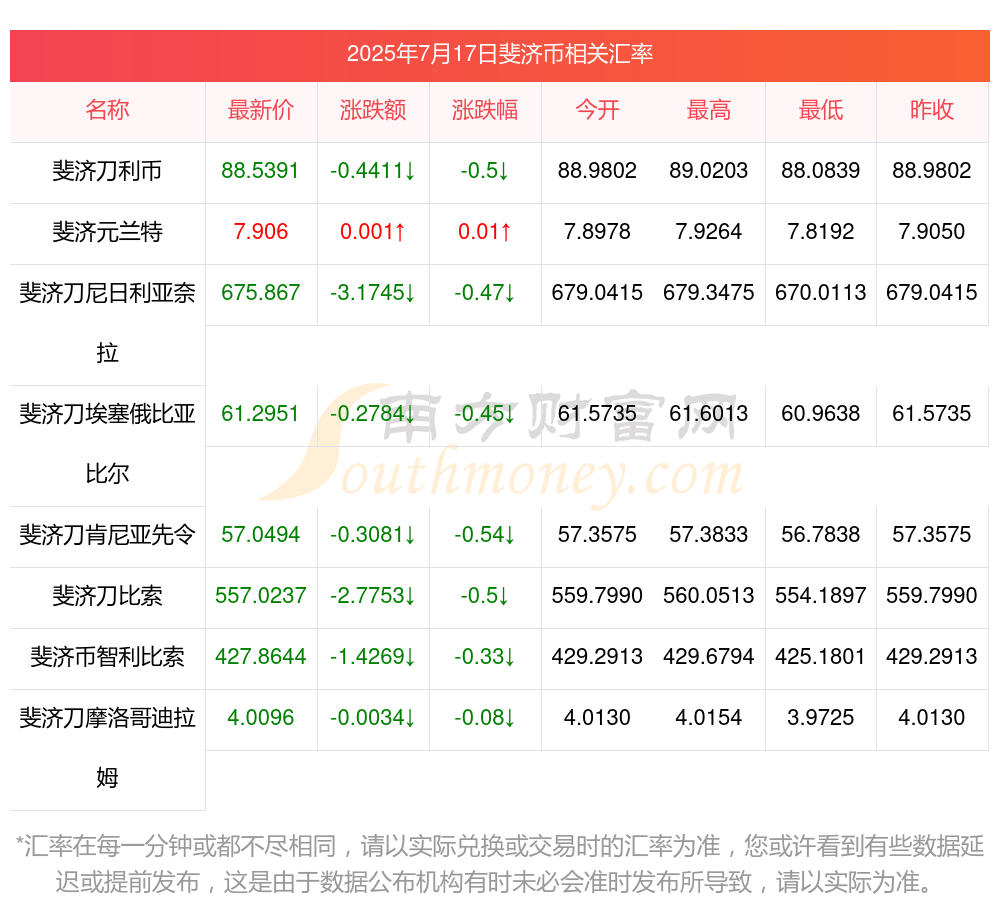Click the latest price 675.867

click(x=260, y=293)
